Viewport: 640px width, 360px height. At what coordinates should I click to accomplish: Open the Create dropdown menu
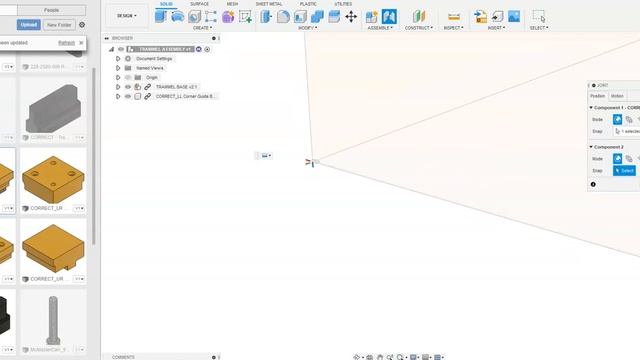(x=202, y=28)
